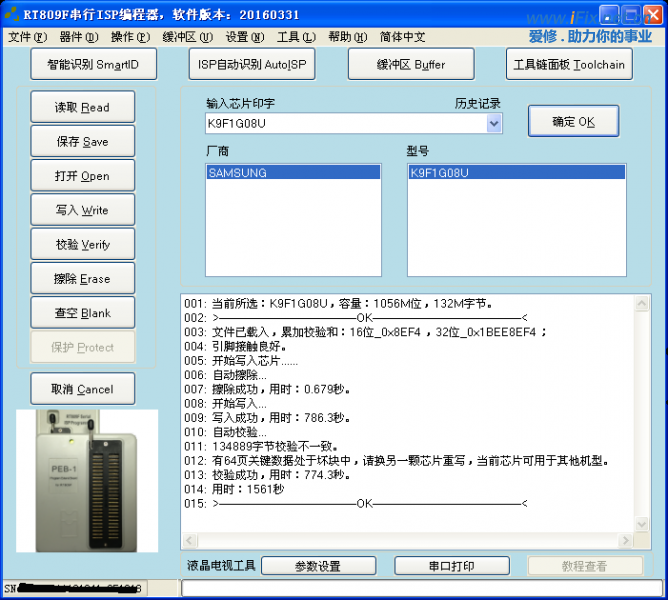Click the 写入 Write button
Screen dimensions: 668x600
click(83, 211)
